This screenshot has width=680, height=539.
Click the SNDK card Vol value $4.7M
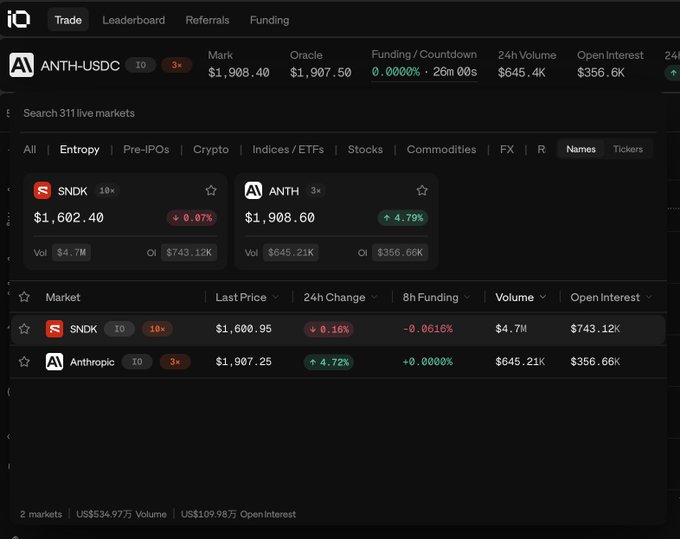(x=71, y=252)
